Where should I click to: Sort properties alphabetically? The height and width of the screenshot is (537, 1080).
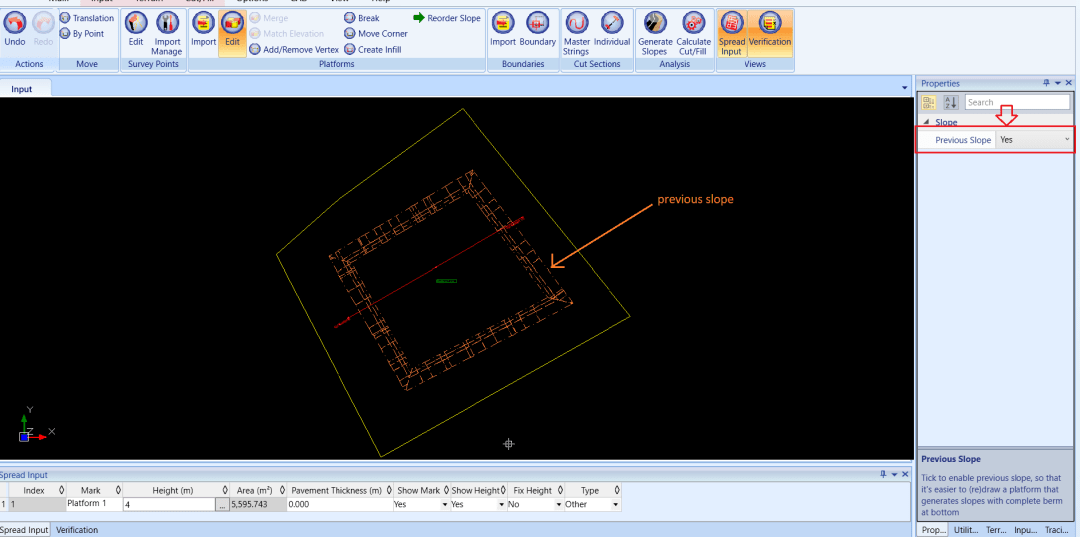click(x=951, y=103)
